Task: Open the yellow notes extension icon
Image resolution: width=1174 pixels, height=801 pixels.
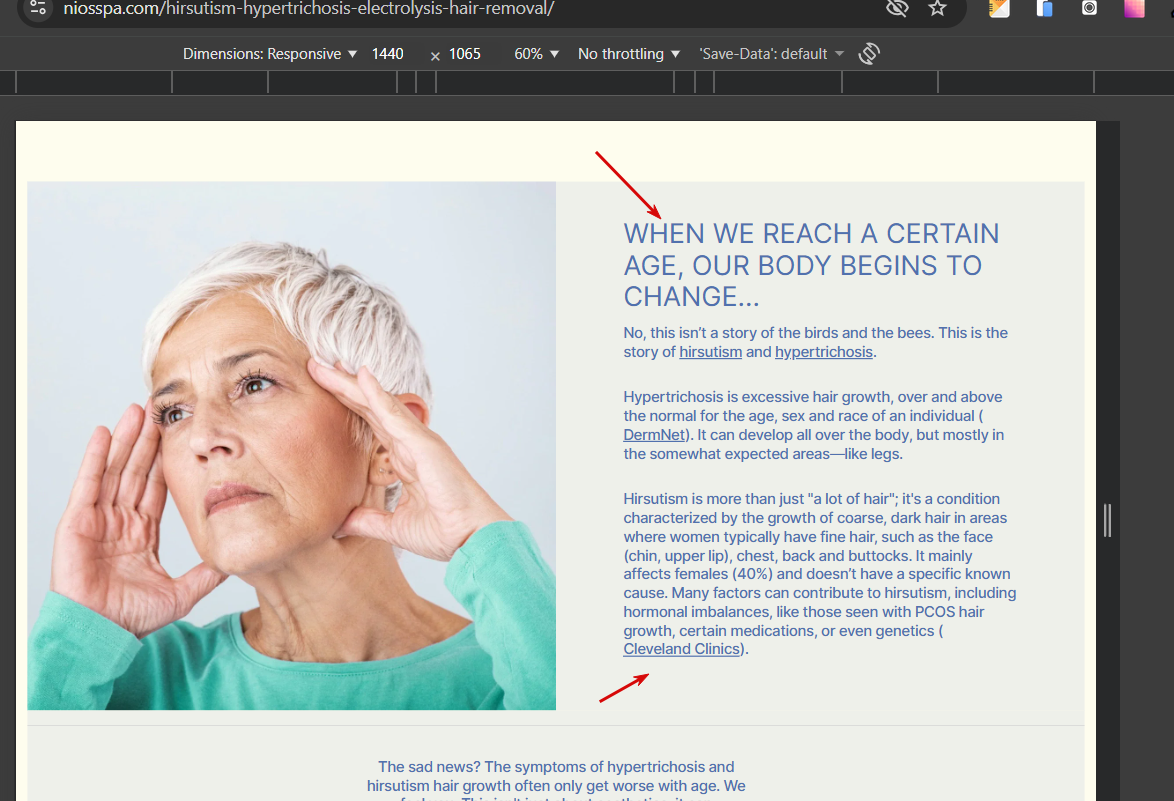Action: [1000, 8]
